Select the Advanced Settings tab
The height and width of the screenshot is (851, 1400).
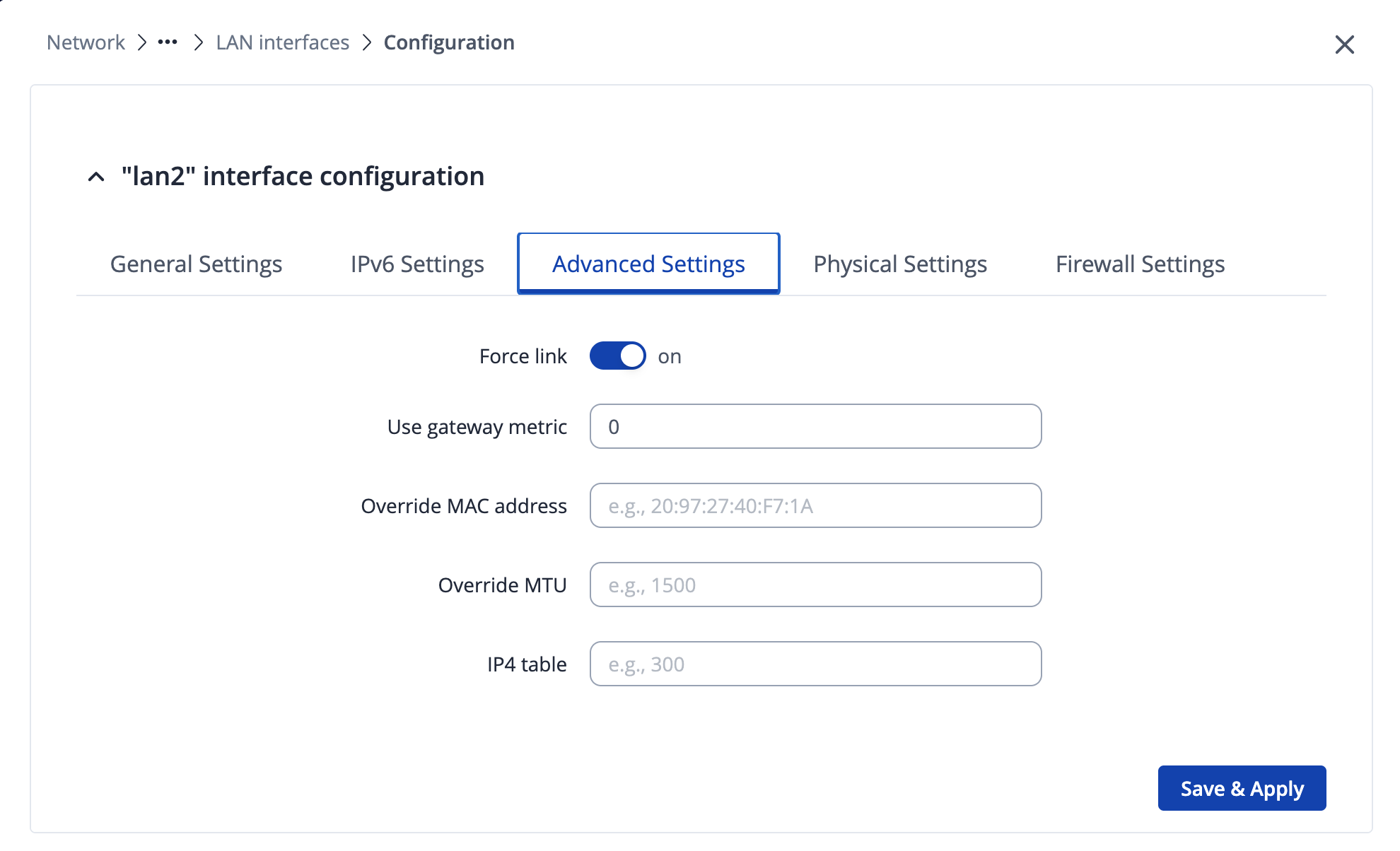click(x=648, y=264)
